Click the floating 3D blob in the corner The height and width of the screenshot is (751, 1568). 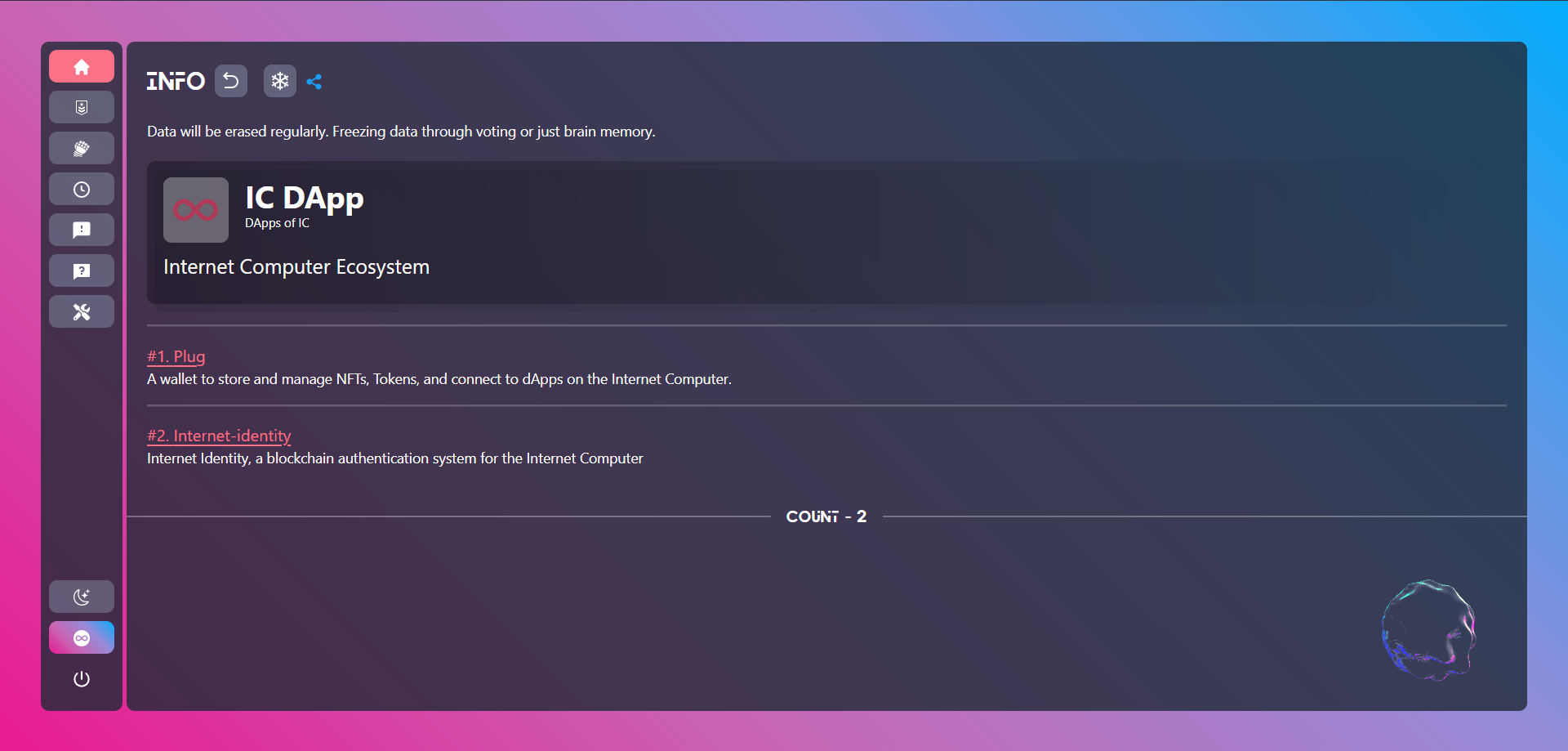click(x=1429, y=630)
